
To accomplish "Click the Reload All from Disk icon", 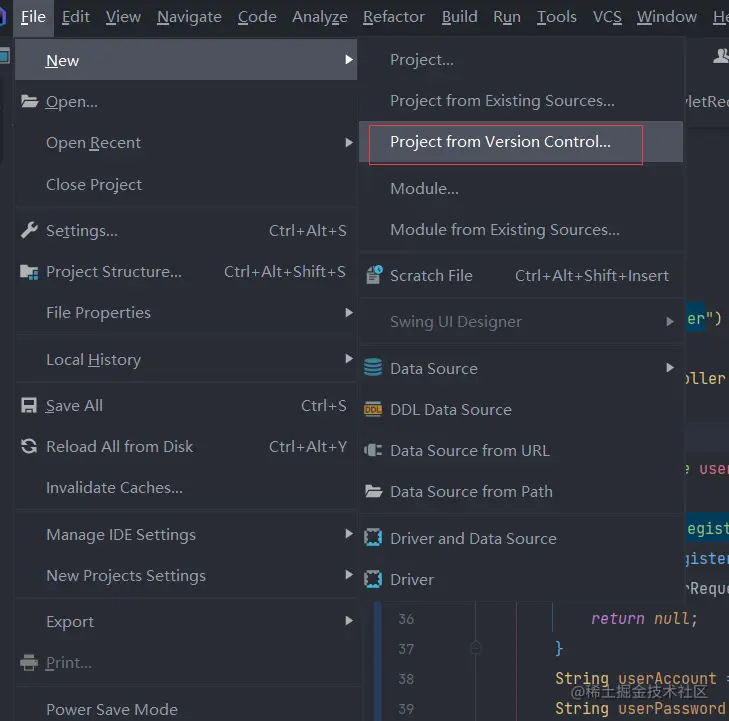I will [29, 446].
